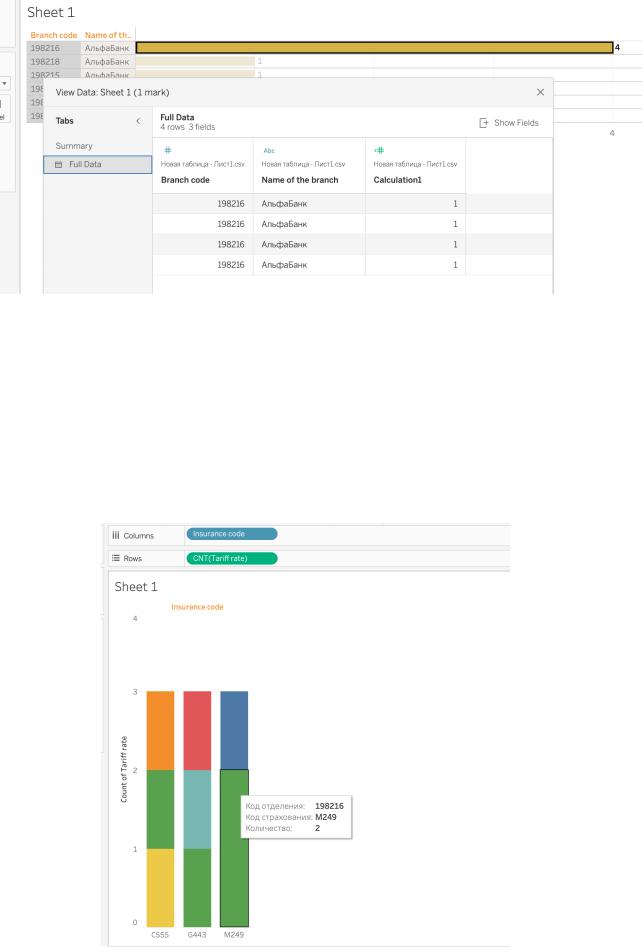Click the 4 rows 3 fields summary text
The height and width of the screenshot is (947, 642).
pyautogui.click(x=188, y=127)
